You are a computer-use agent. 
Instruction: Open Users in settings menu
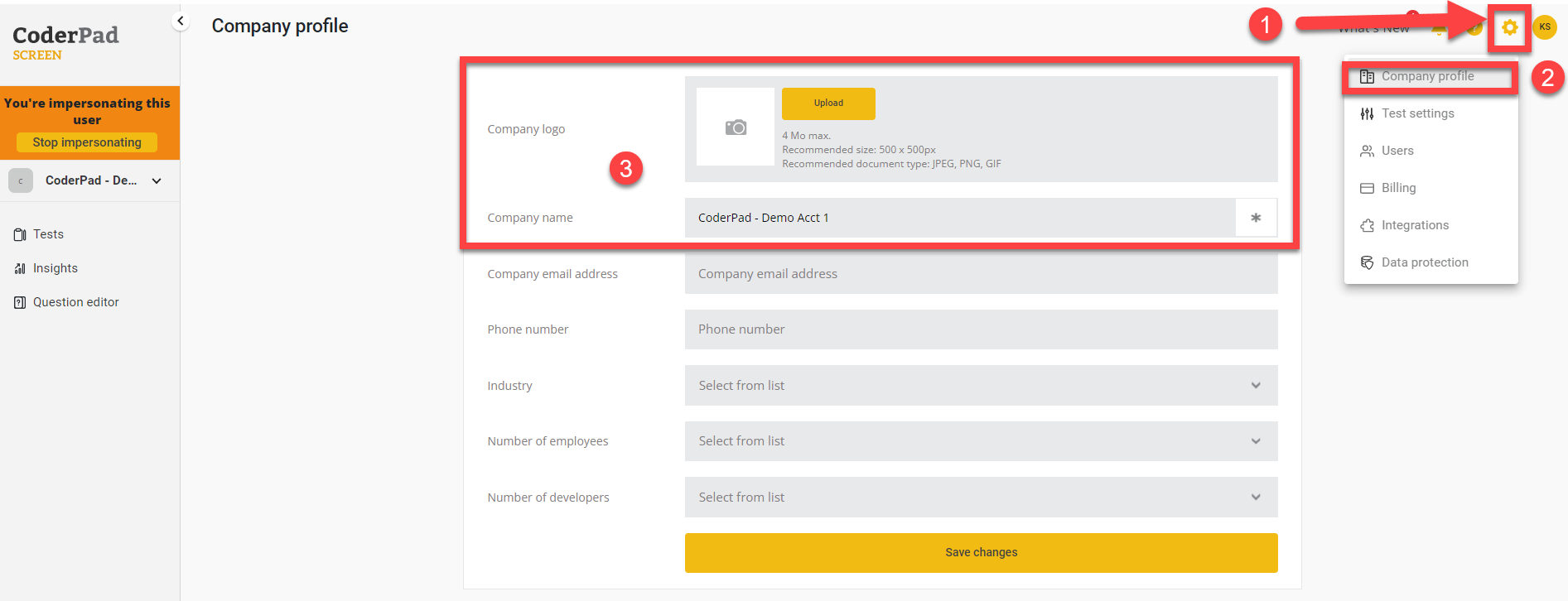(x=1397, y=151)
